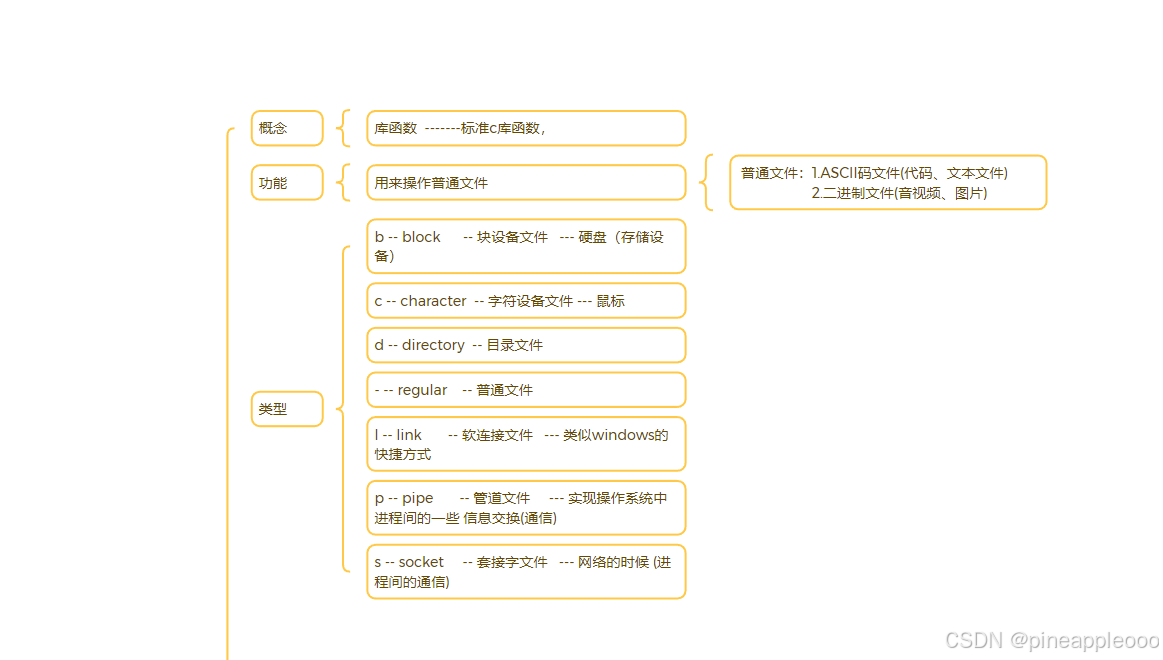
Task: Select the 概念 topic node
Action: pos(286,128)
